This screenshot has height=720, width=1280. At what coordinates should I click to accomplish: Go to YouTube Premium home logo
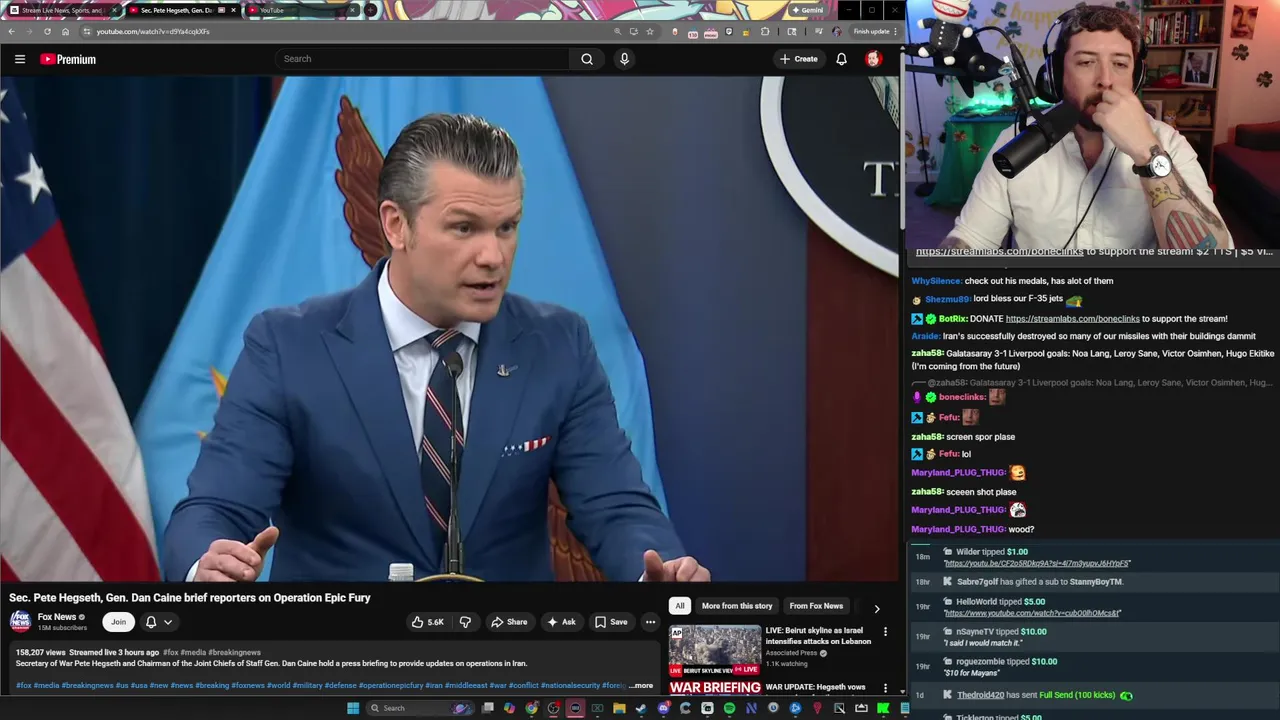click(68, 59)
